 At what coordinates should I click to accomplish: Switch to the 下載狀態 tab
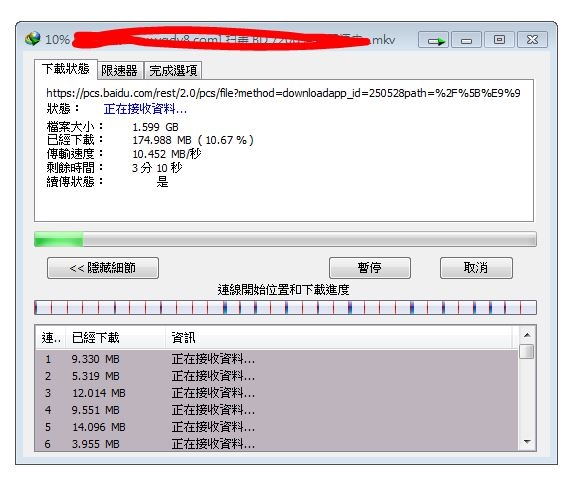(x=66, y=69)
